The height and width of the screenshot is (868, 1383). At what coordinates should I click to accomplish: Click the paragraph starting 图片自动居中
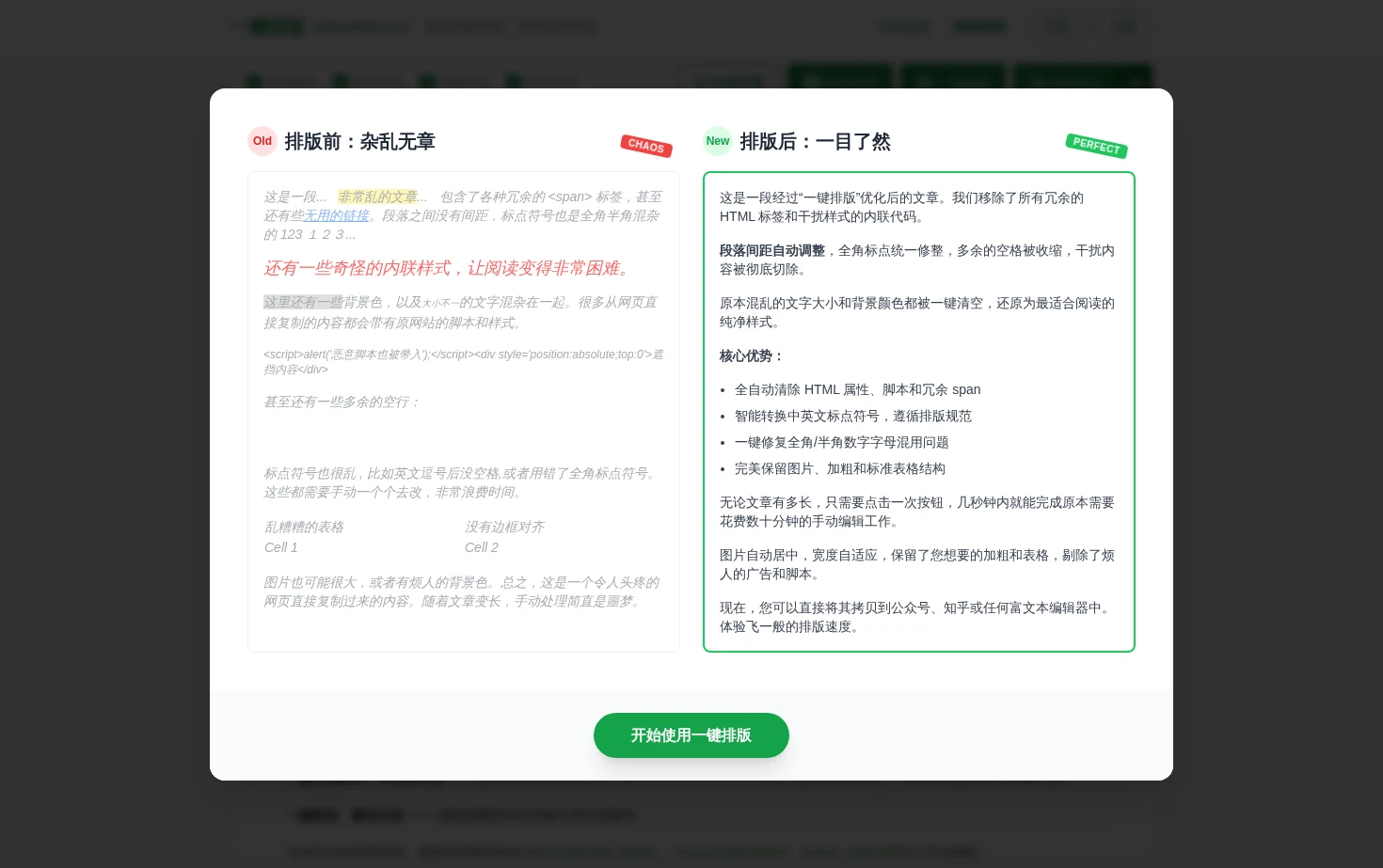click(x=917, y=565)
